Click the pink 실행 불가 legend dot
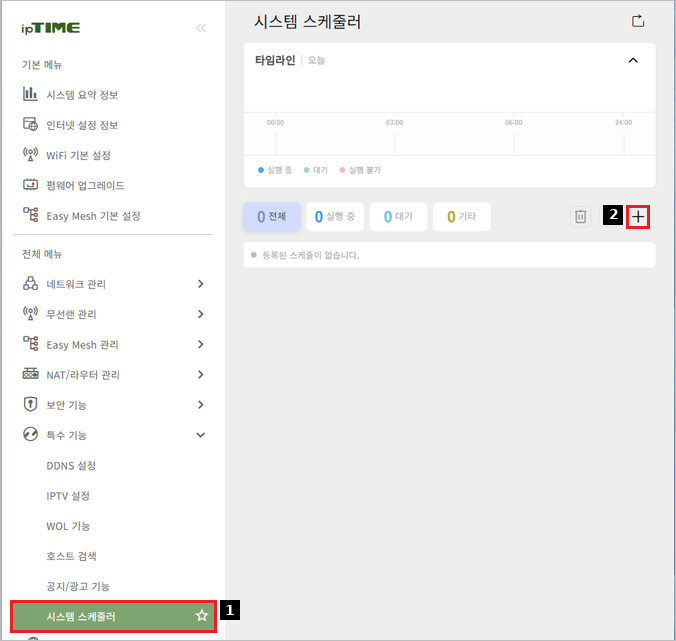676x641 pixels. (342, 170)
